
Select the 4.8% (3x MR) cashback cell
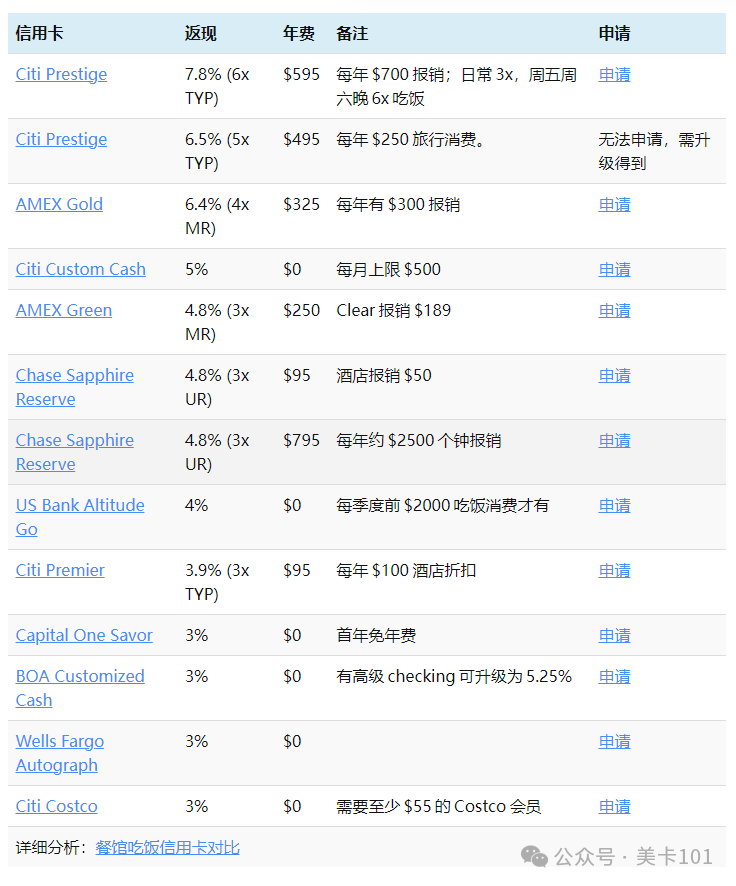217,322
